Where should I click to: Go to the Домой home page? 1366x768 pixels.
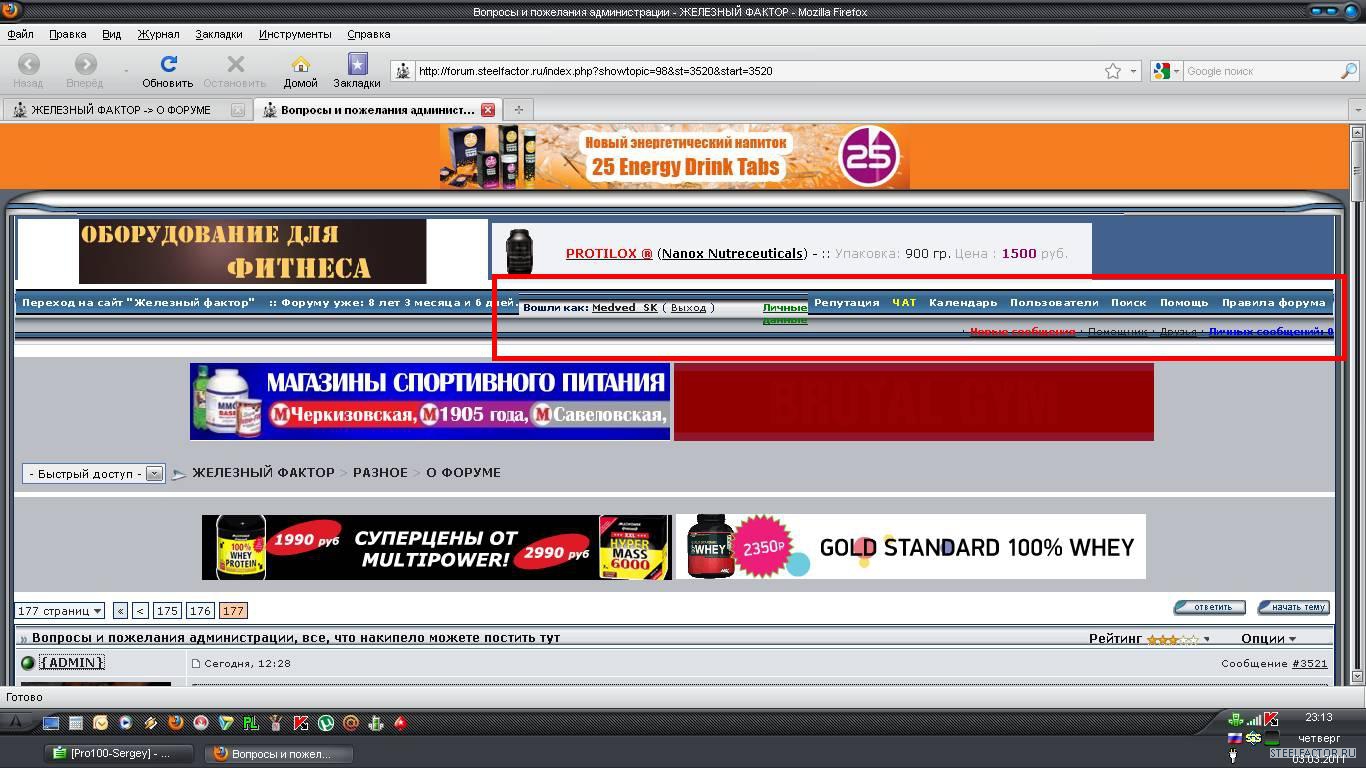click(x=300, y=64)
